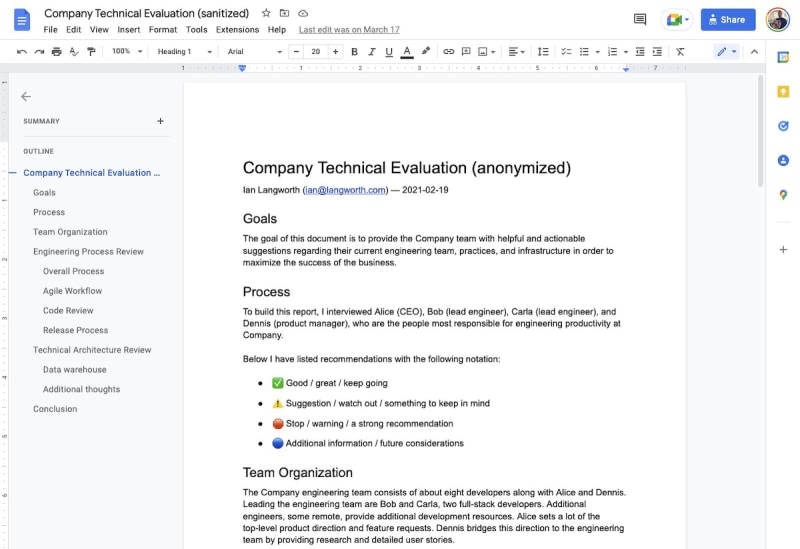Toggle bold formatting

tap(354, 52)
